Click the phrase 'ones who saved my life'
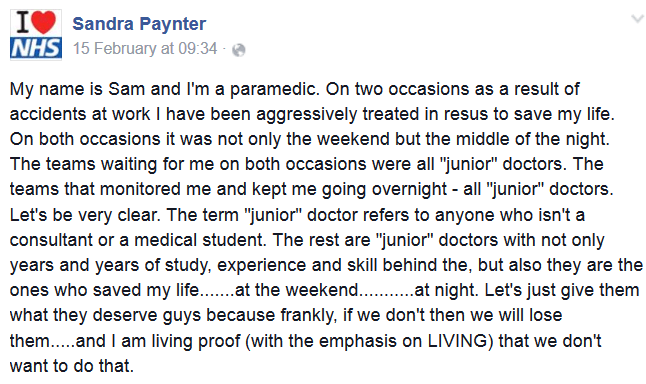646x384 pixels. tap(105, 290)
